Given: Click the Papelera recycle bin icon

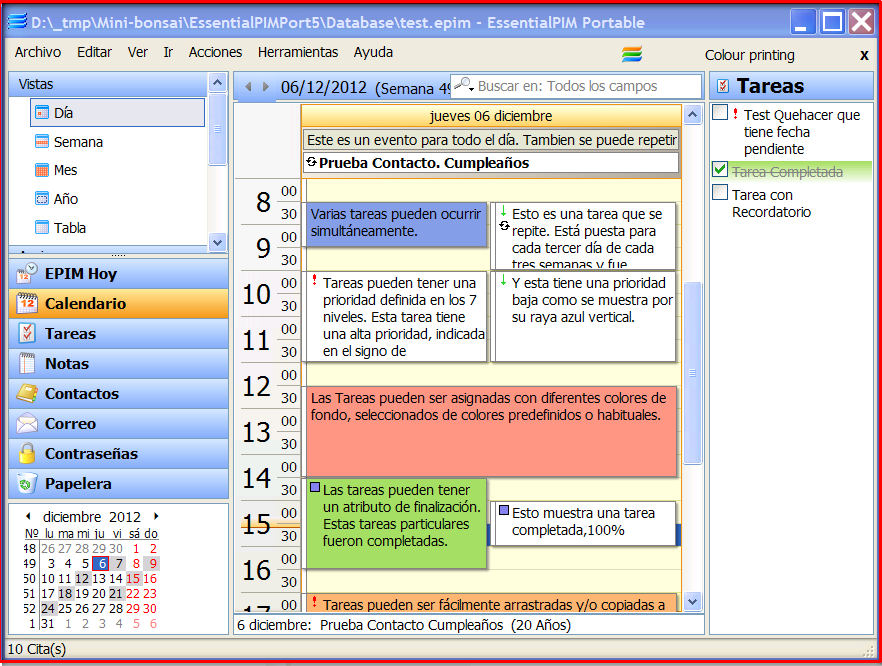Looking at the screenshot, I should [x=27, y=483].
